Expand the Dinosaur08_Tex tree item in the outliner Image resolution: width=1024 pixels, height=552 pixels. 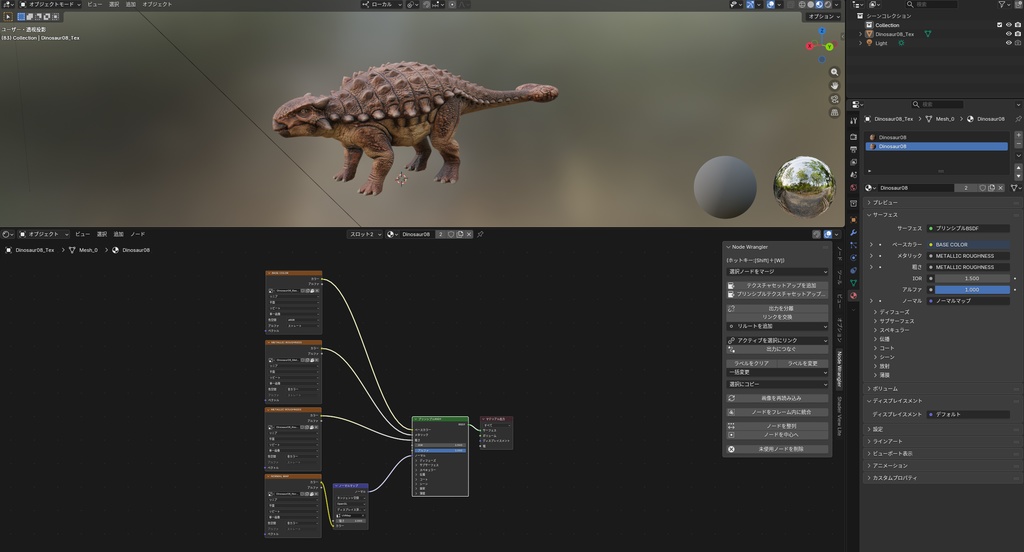coord(860,34)
